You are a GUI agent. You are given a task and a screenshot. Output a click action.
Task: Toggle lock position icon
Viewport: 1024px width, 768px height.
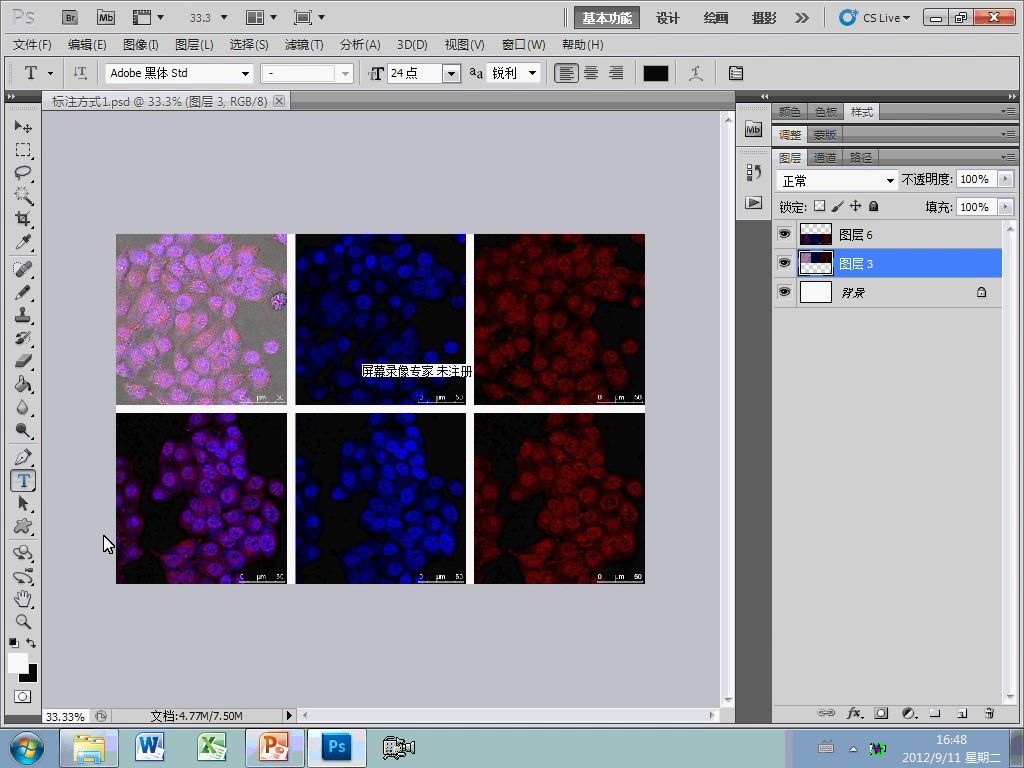(856, 206)
